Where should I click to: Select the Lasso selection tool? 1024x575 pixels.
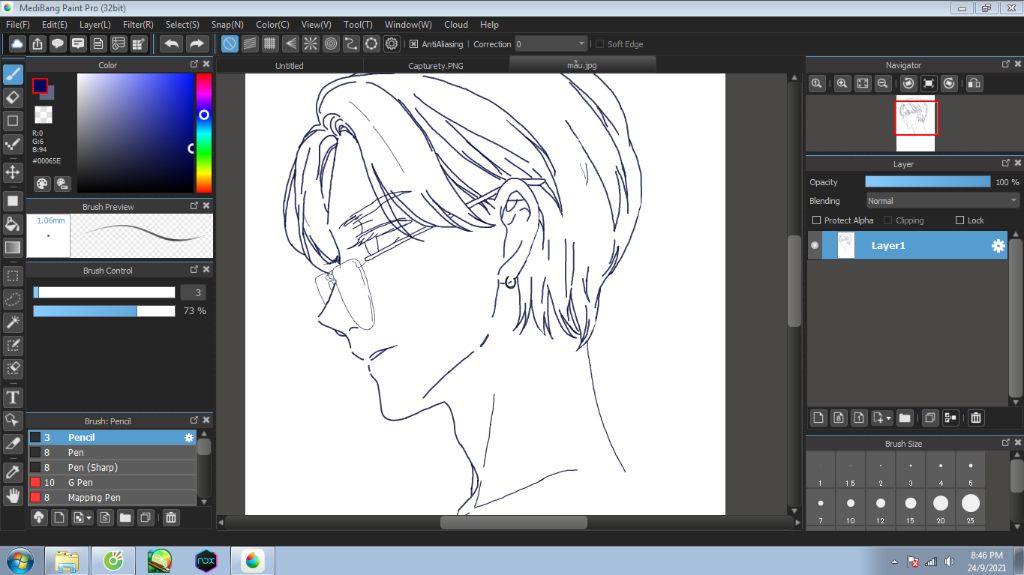(x=12, y=299)
